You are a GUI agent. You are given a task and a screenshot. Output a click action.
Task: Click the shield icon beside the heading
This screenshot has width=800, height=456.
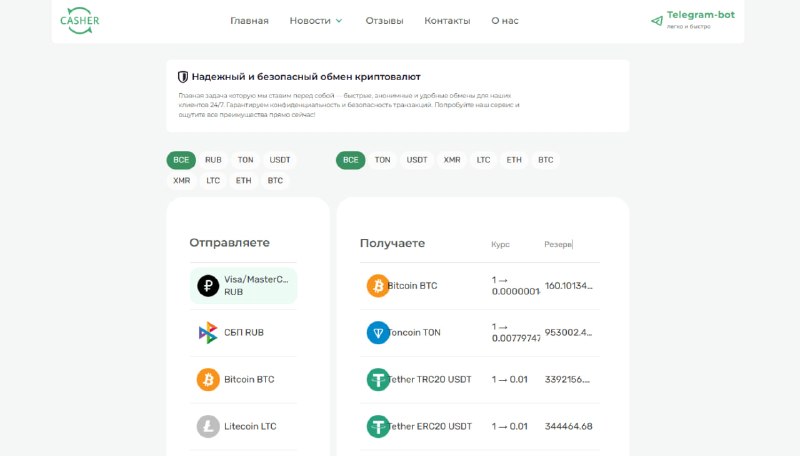click(x=183, y=77)
